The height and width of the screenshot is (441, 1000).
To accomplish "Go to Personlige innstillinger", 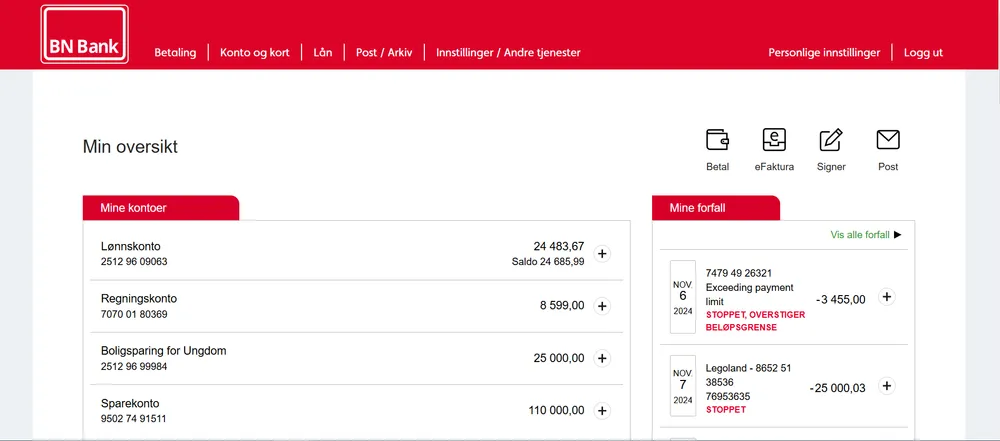I will 824,53.
